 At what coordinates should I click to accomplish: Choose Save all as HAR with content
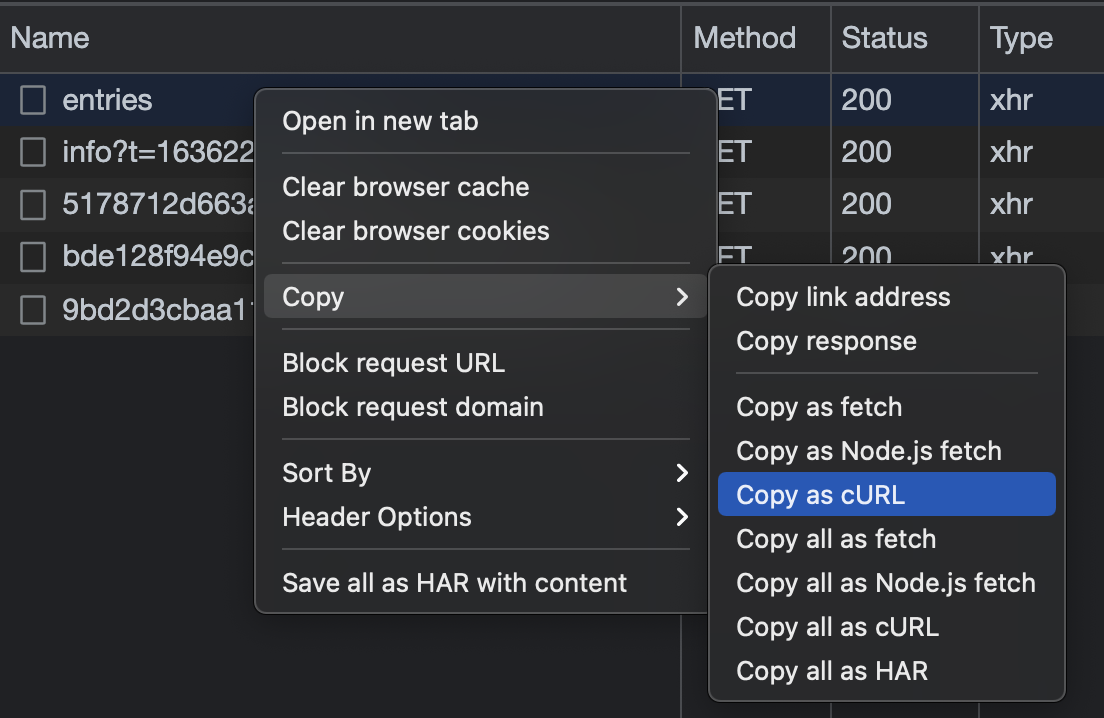click(455, 583)
